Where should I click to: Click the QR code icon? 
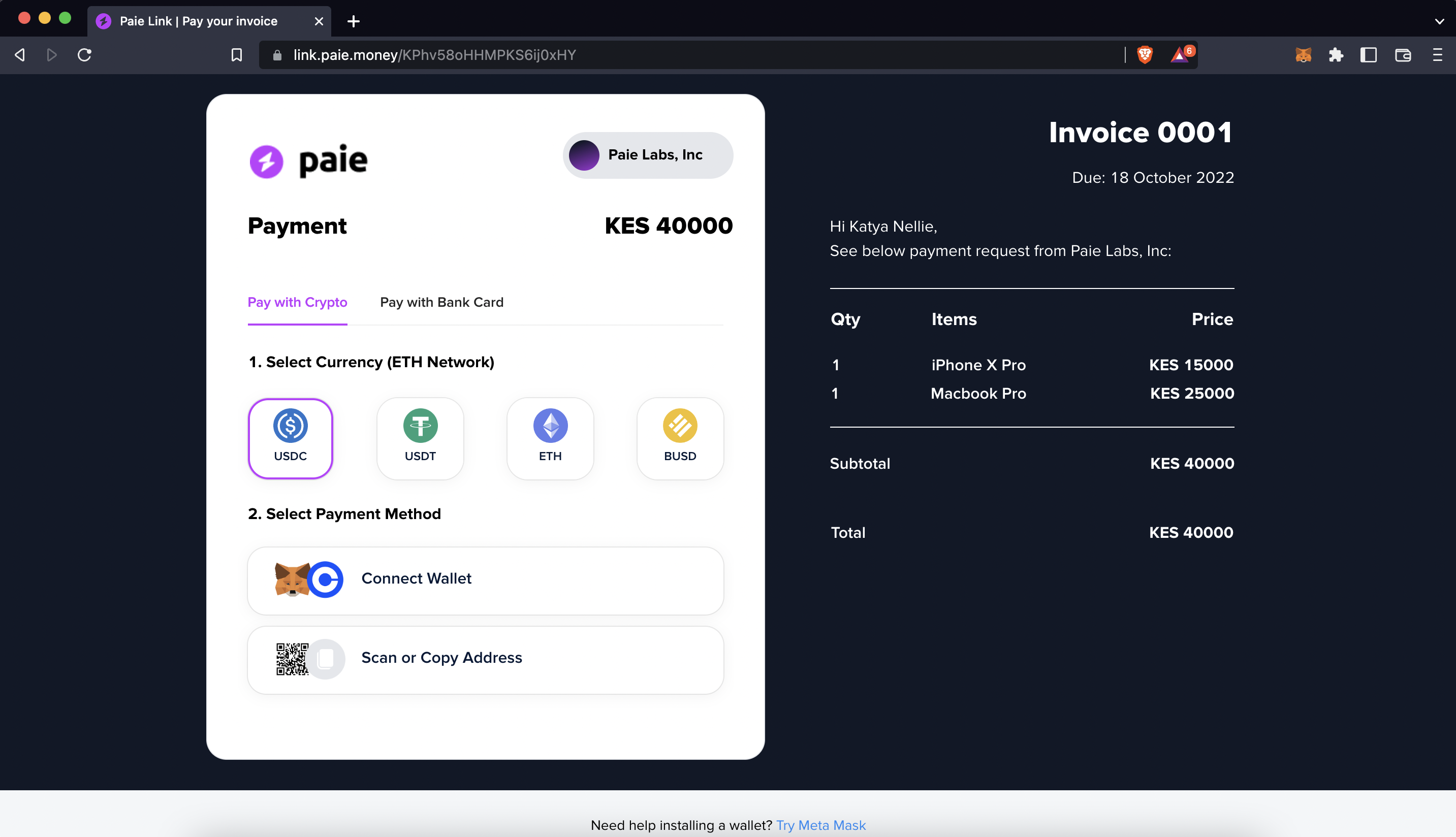coord(292,659)
